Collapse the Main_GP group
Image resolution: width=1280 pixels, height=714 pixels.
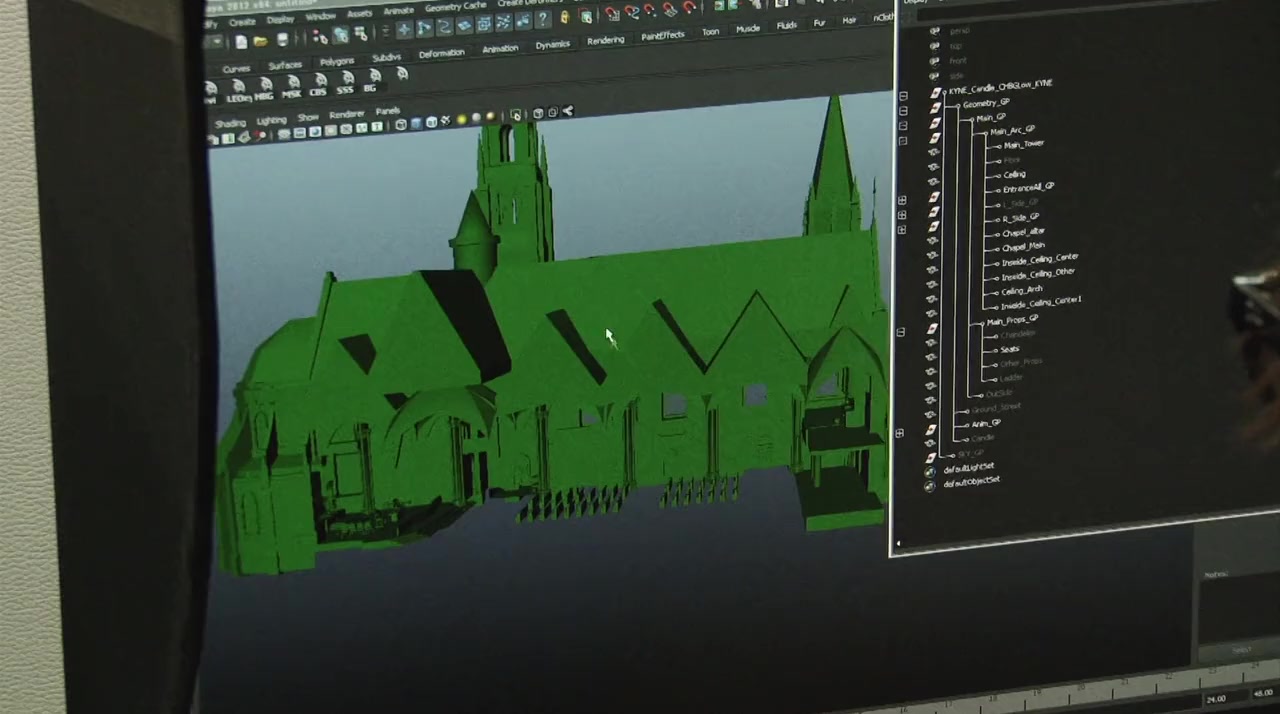click(903, 126)
